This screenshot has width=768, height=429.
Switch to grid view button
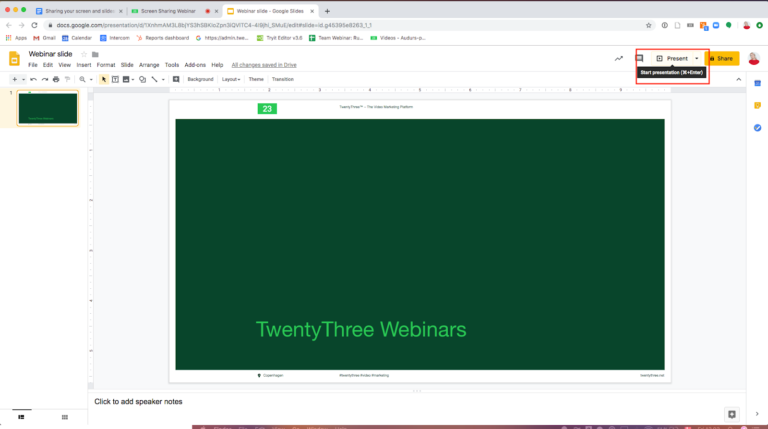[65, 417]
